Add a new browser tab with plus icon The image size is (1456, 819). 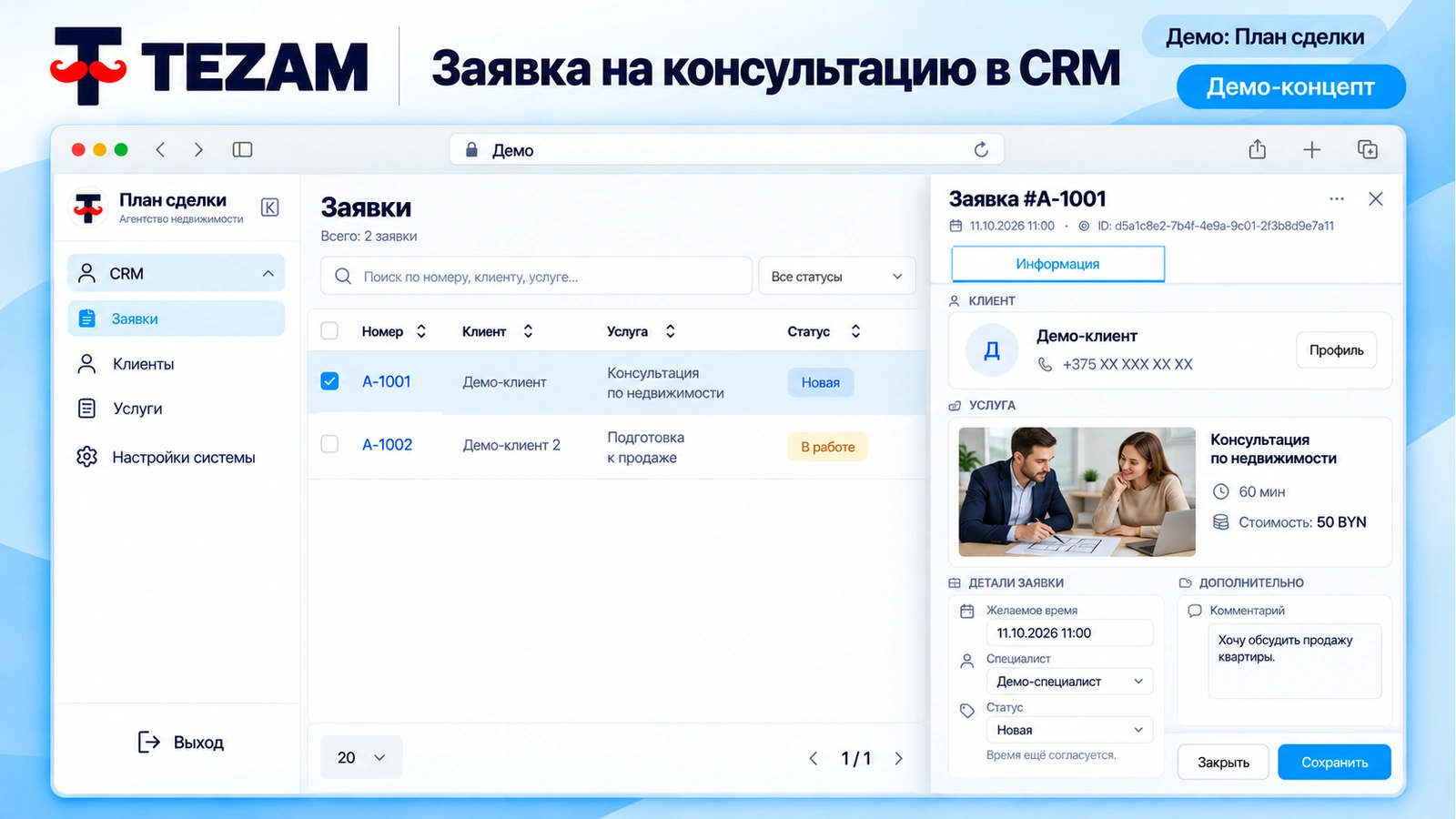tap(1311, 150)
